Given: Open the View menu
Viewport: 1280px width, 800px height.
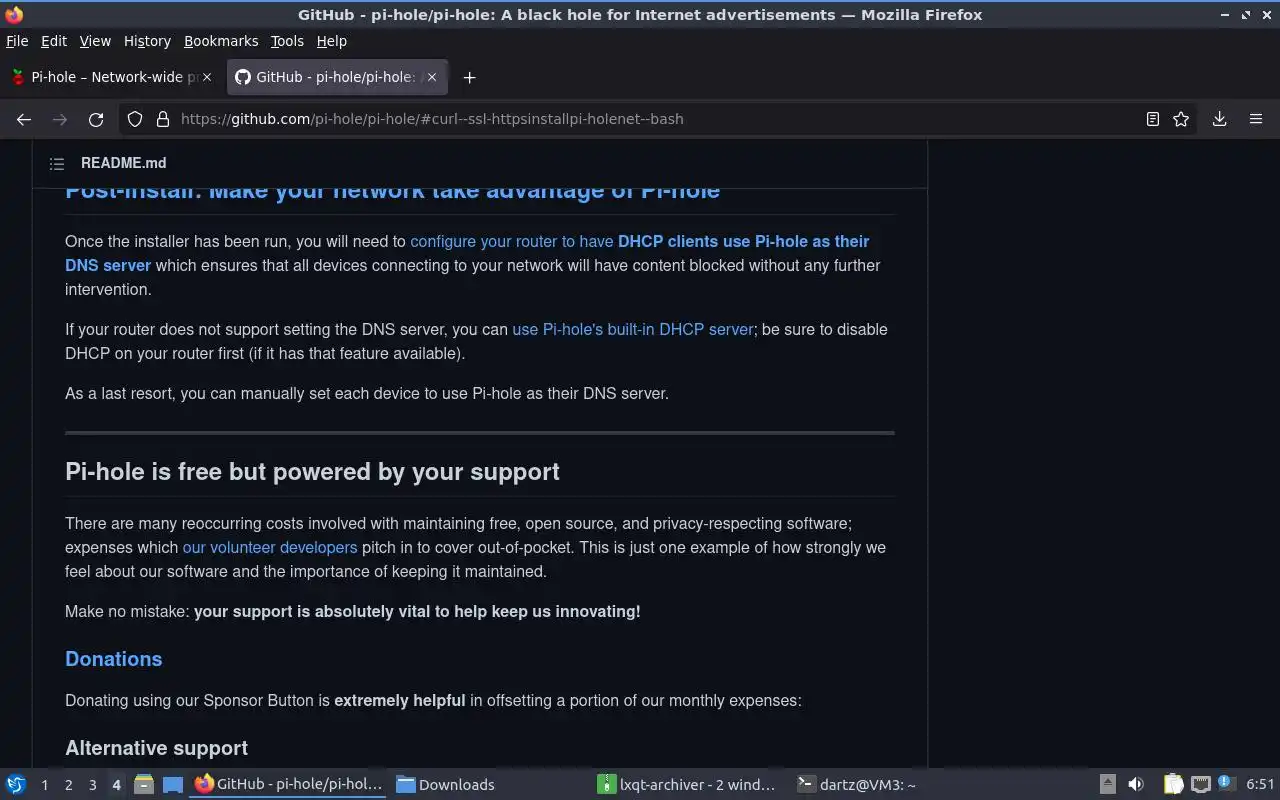Looking at the screenshot, I should 95,41.
